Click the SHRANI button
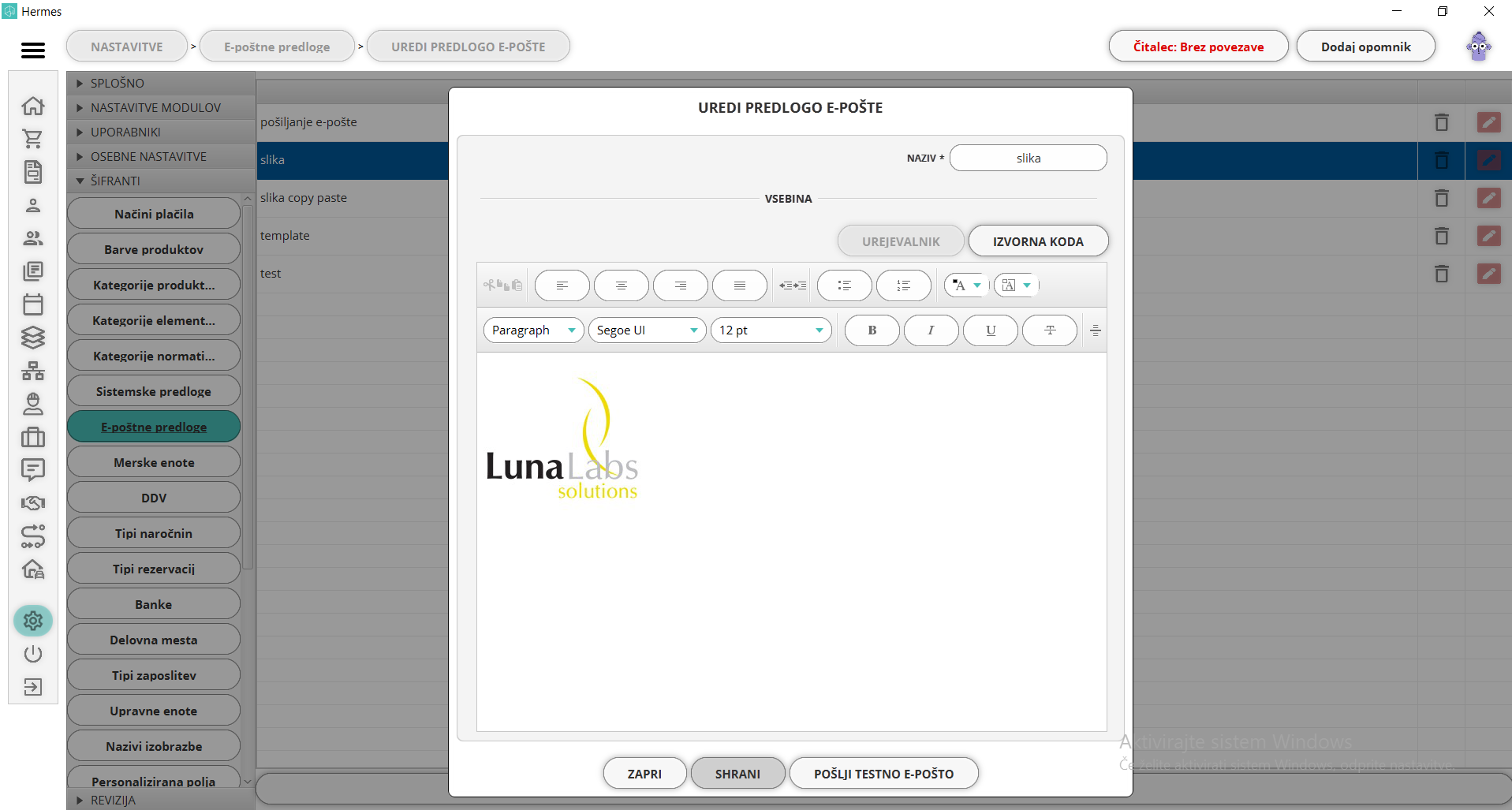The height and width of the screenshot is (810, 1512). (x=737, y=774)
